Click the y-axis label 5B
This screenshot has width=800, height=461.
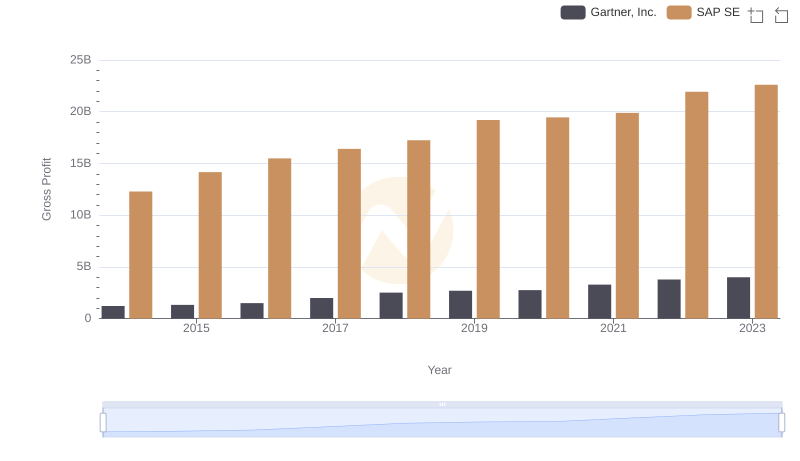click(84, 266)
